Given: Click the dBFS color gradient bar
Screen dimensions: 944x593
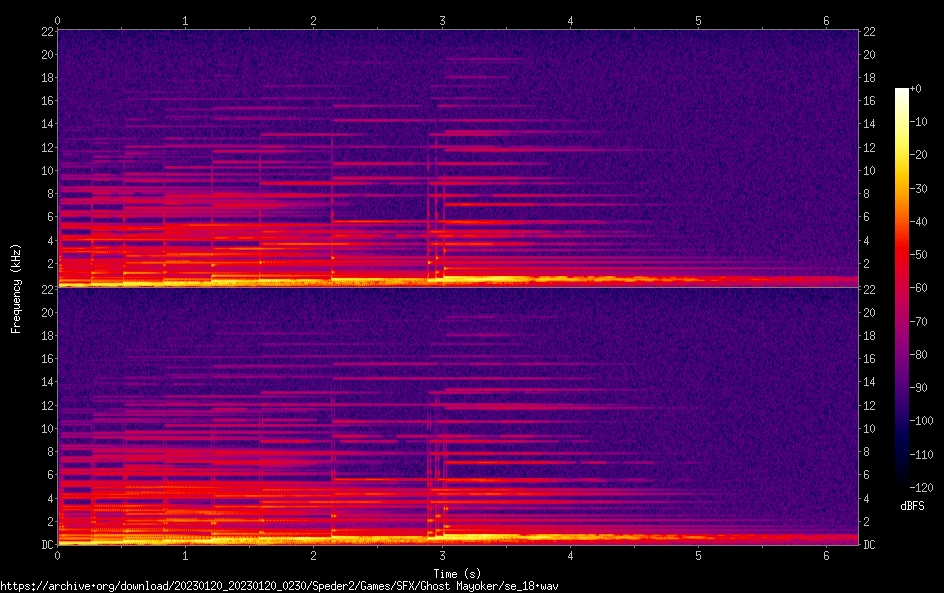Looking at the screenshot, I should pyautogui.click(x=902, y=289).
